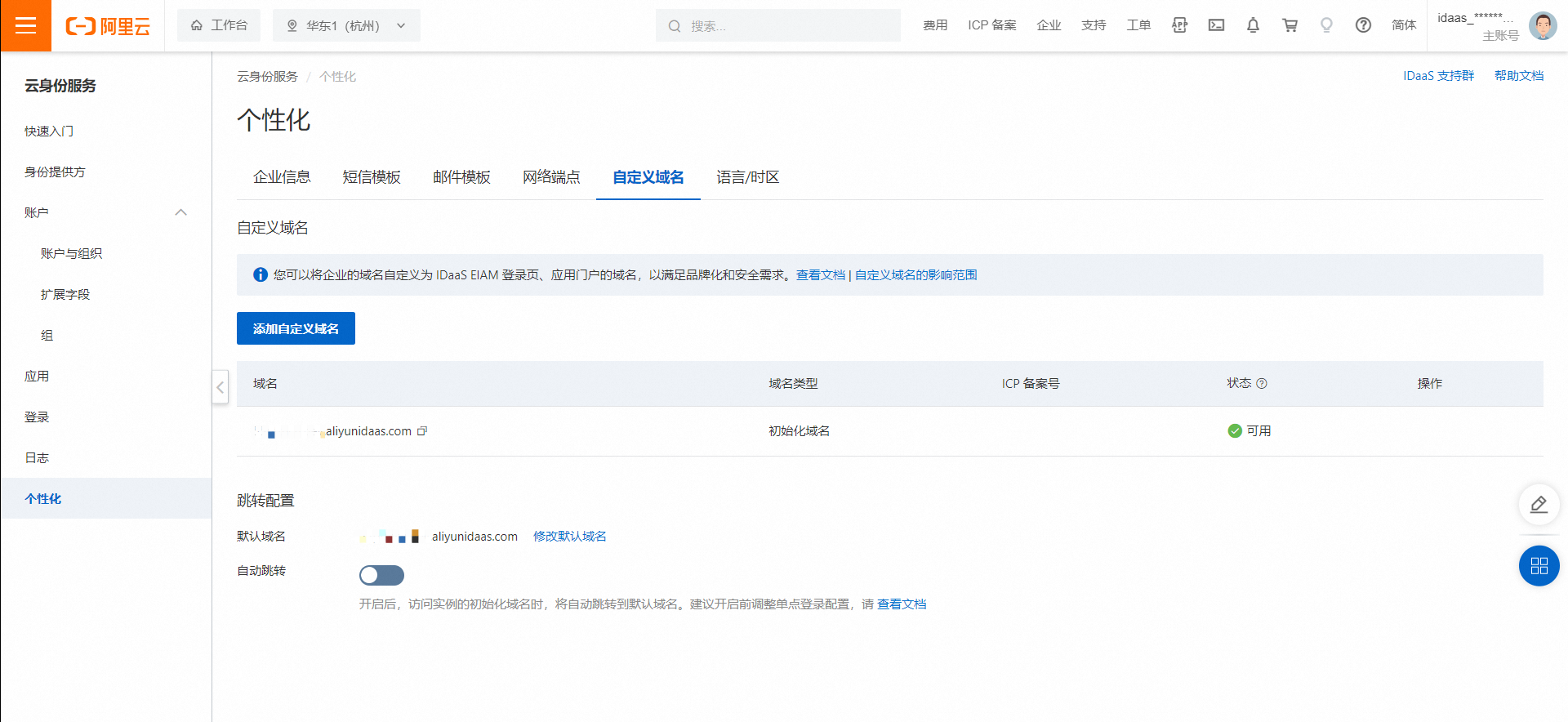Select 个性化 in sidebar
Image resolution: width=1568 pixels, height=722 pixels.
point(106,498)
